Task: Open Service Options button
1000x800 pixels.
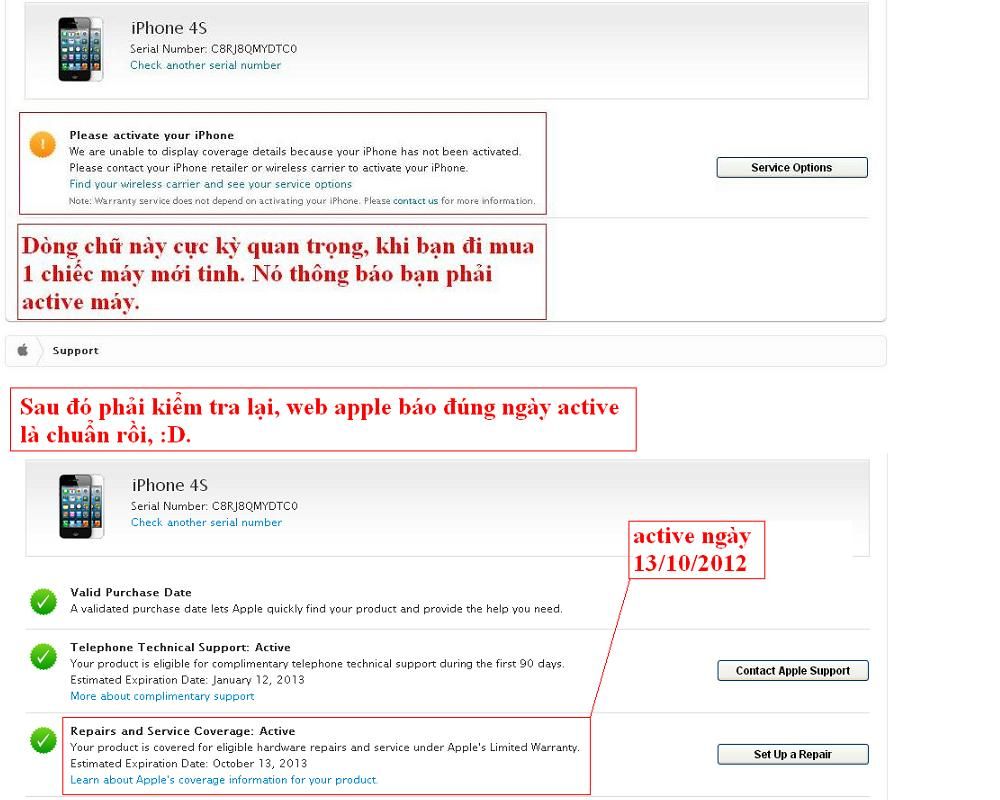Action: pos(791,167)
